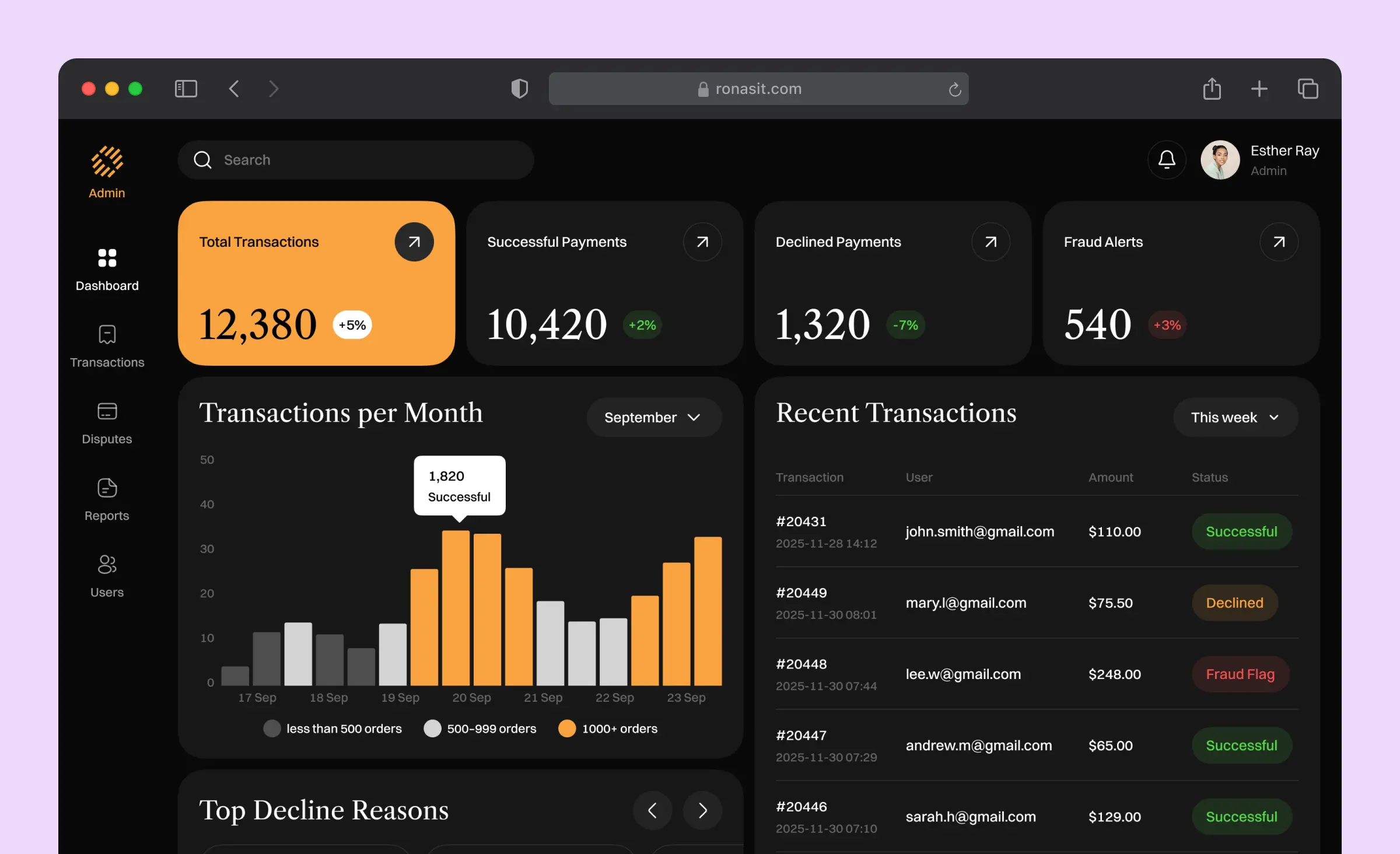This screenshot has height=854, width=1400.
Task: Open a new browser tab
Action: (1259, 89)
